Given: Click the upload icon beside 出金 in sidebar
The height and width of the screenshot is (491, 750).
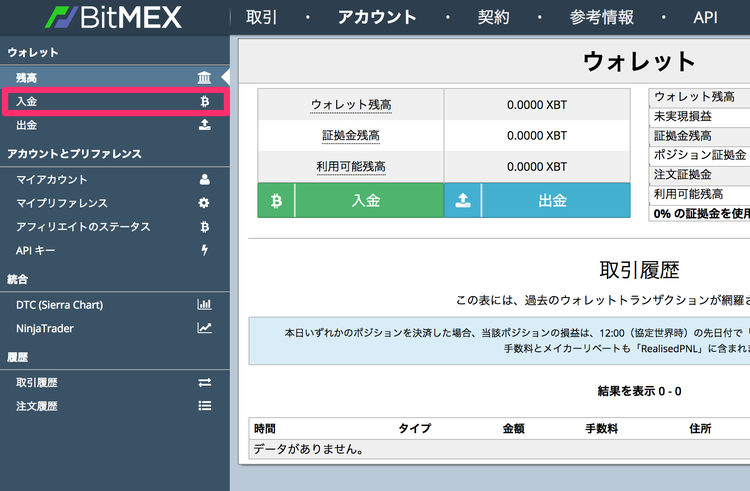Looking at the screenshot, I should (205, 125).
